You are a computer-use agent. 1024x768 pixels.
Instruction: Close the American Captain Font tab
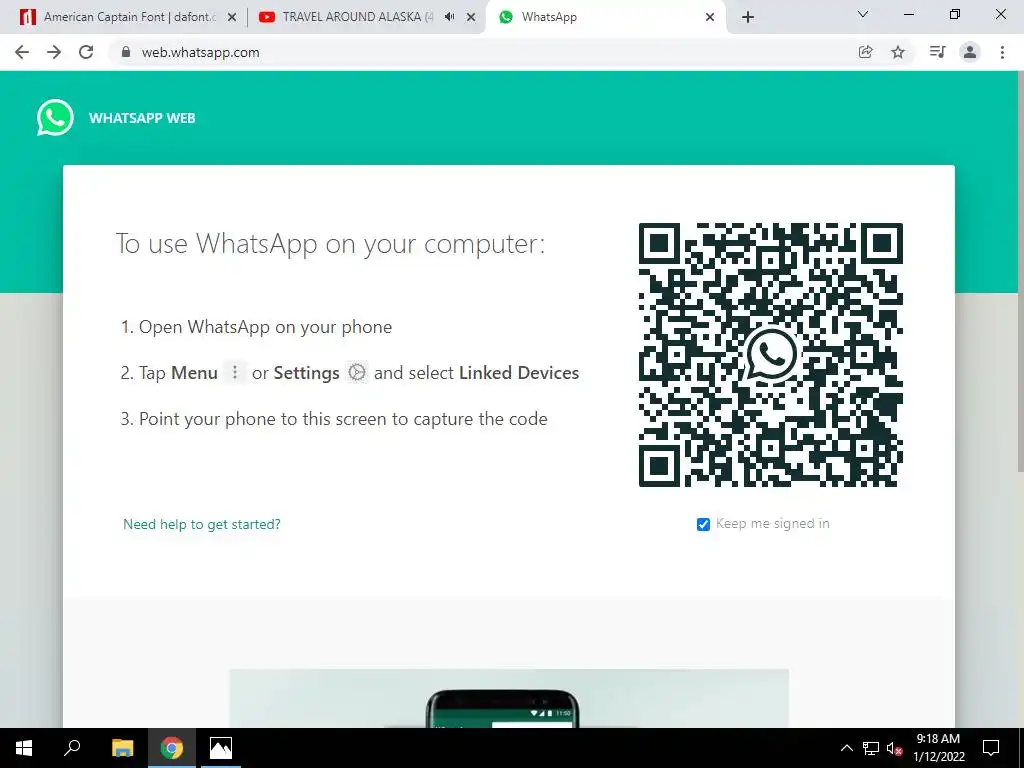(232, 17)
